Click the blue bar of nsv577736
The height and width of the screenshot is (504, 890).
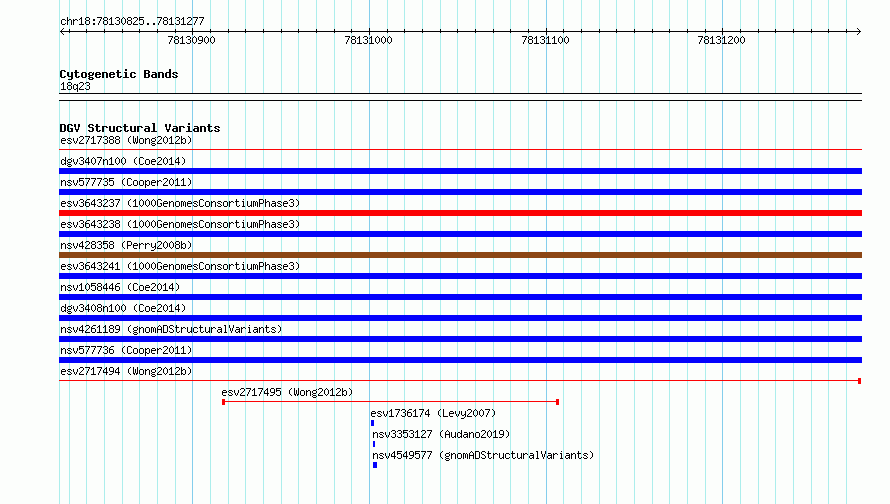coord(460,360)
